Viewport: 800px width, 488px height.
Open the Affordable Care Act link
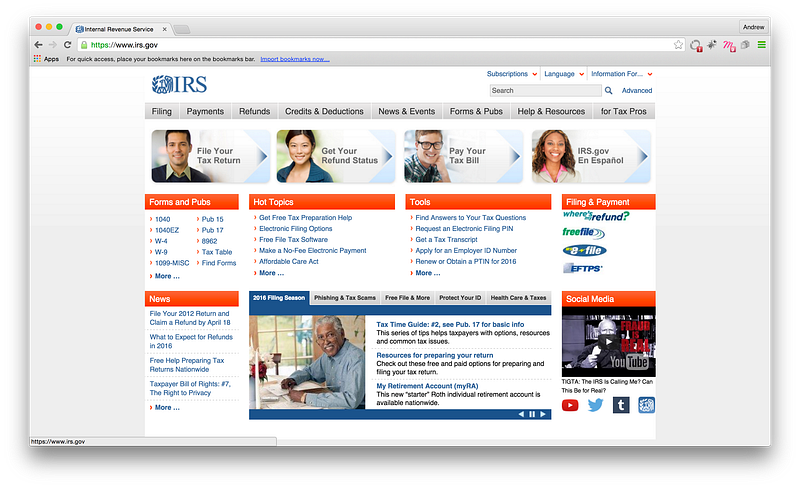tap(289, 261)
